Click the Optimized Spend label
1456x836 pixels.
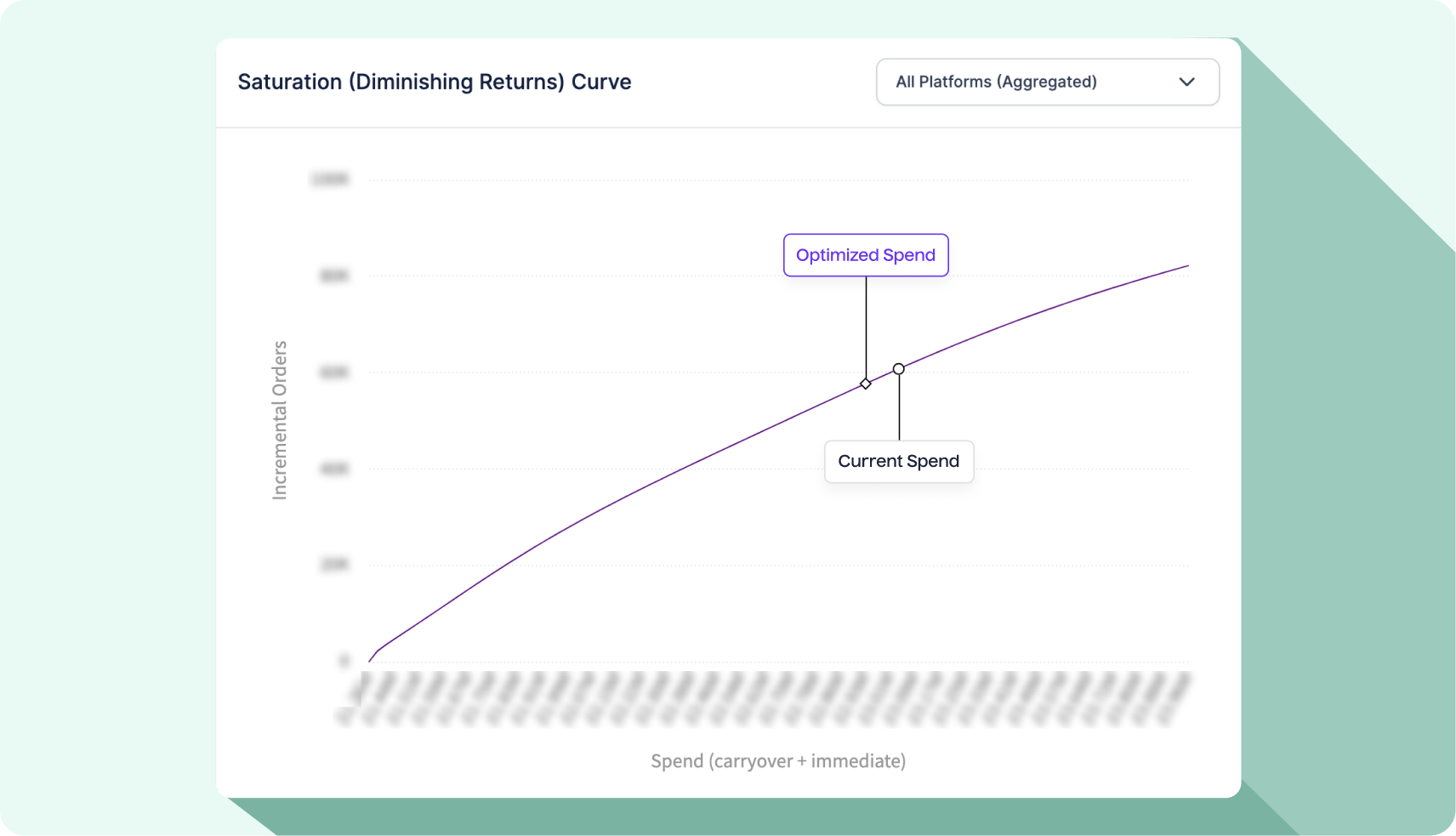(866, 255)
